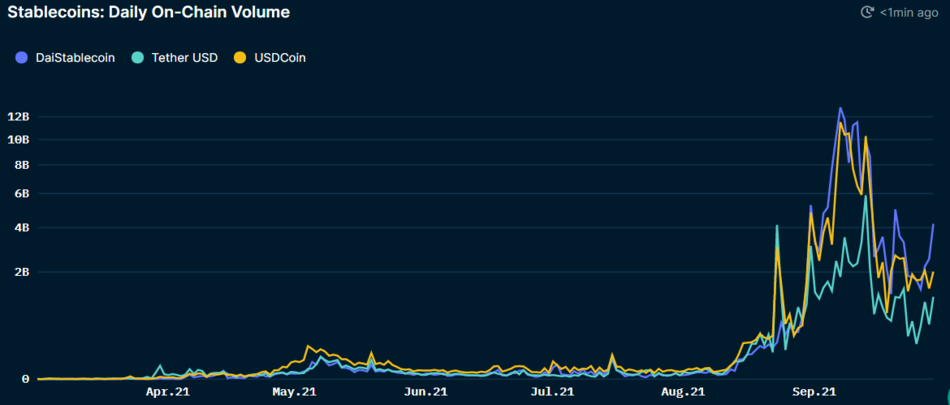Click the refresh clock icon
950x405 pixels.
tap(867, 12)
